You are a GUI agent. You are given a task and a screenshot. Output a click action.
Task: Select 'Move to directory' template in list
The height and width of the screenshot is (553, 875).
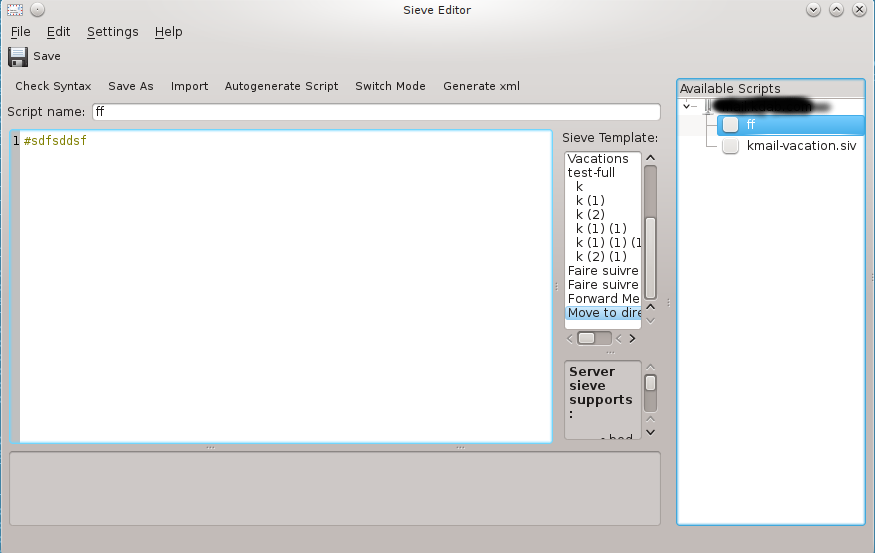point(604,313)
